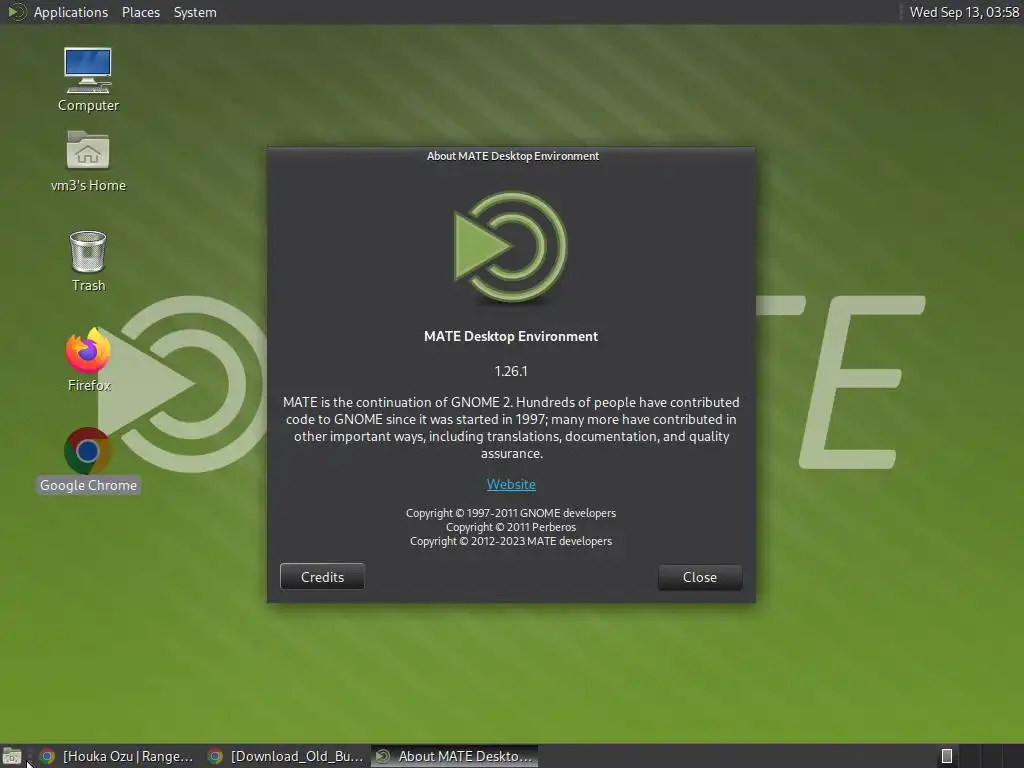This screenshot has width=1024, height=768.
Task: Open the Applications menu
Action: pos(71,12)
